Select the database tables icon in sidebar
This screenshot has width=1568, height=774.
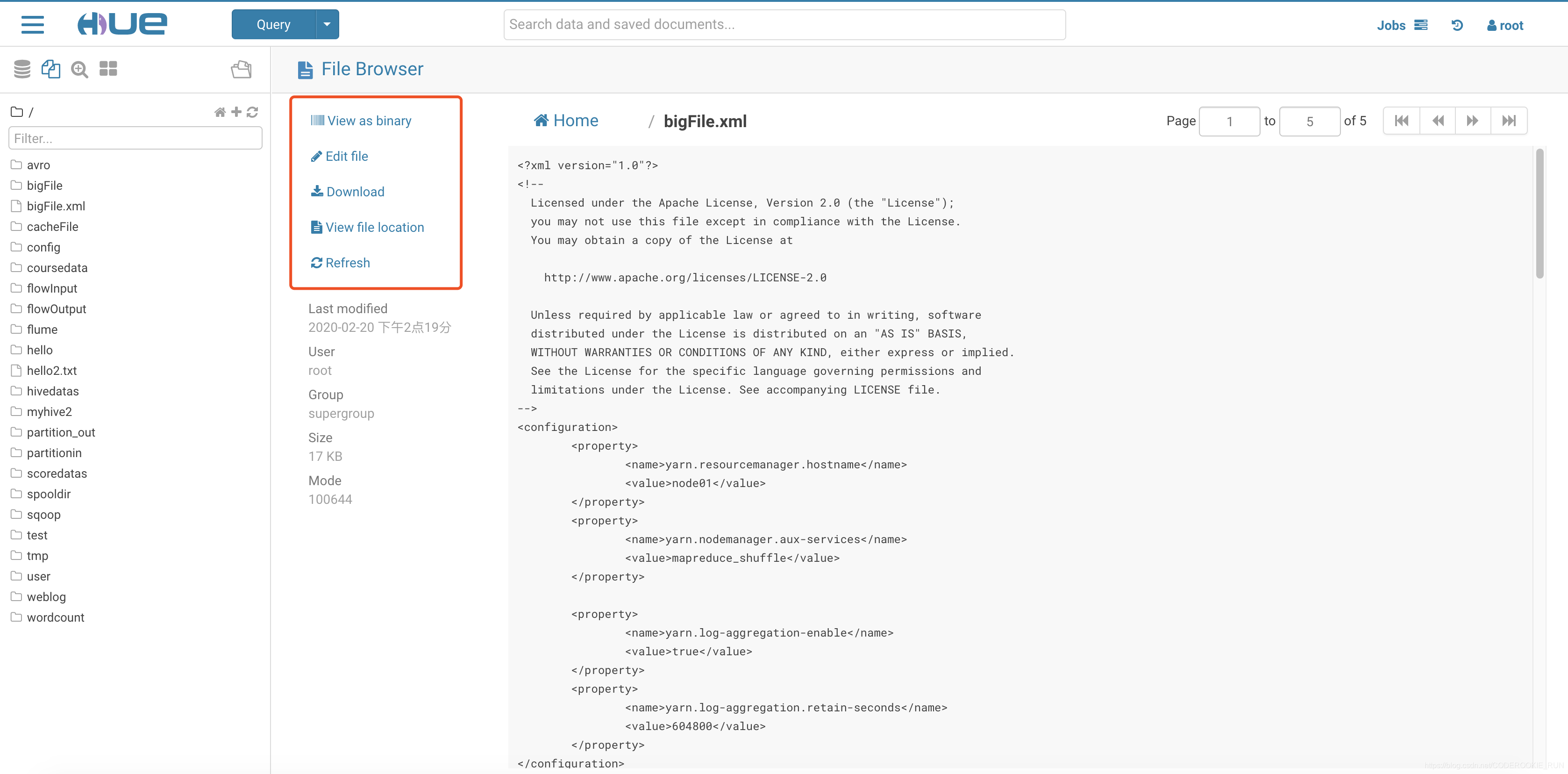(x=22, y=69)
